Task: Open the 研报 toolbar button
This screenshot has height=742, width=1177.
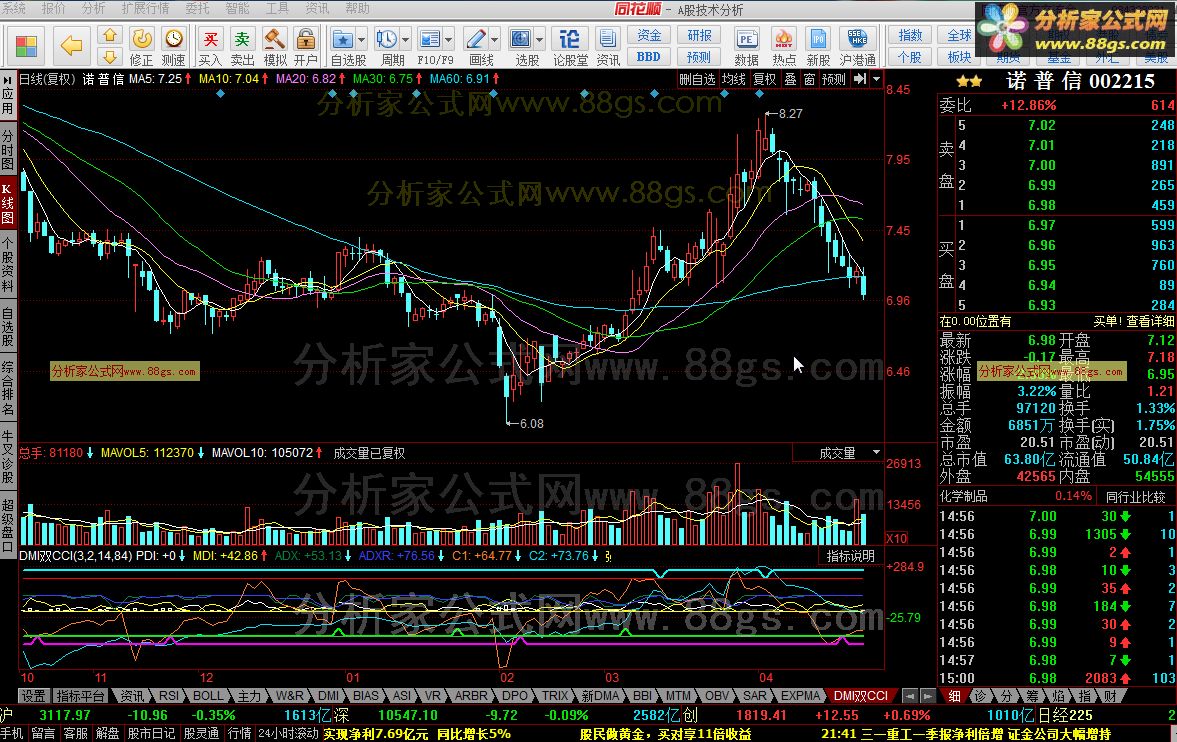Action: click(699, 35)
